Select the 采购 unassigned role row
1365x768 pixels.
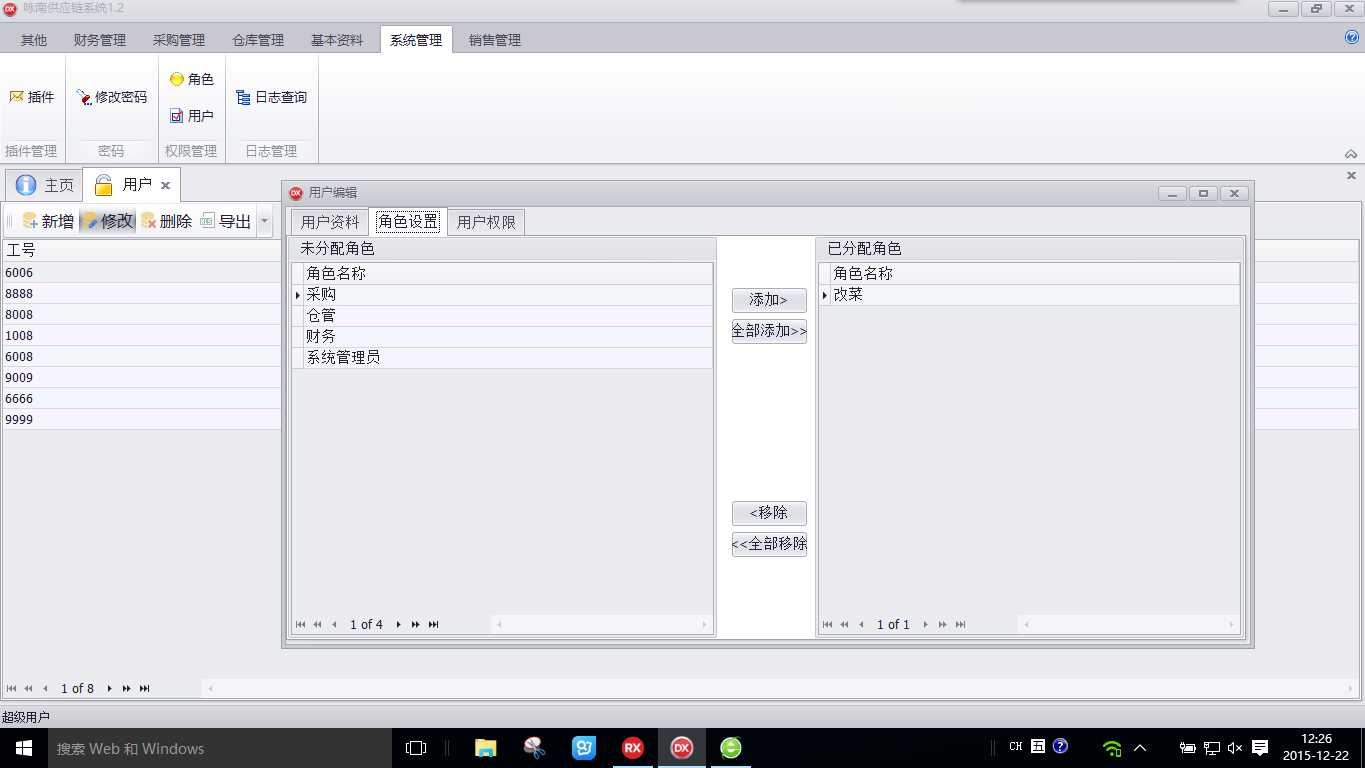502,295
